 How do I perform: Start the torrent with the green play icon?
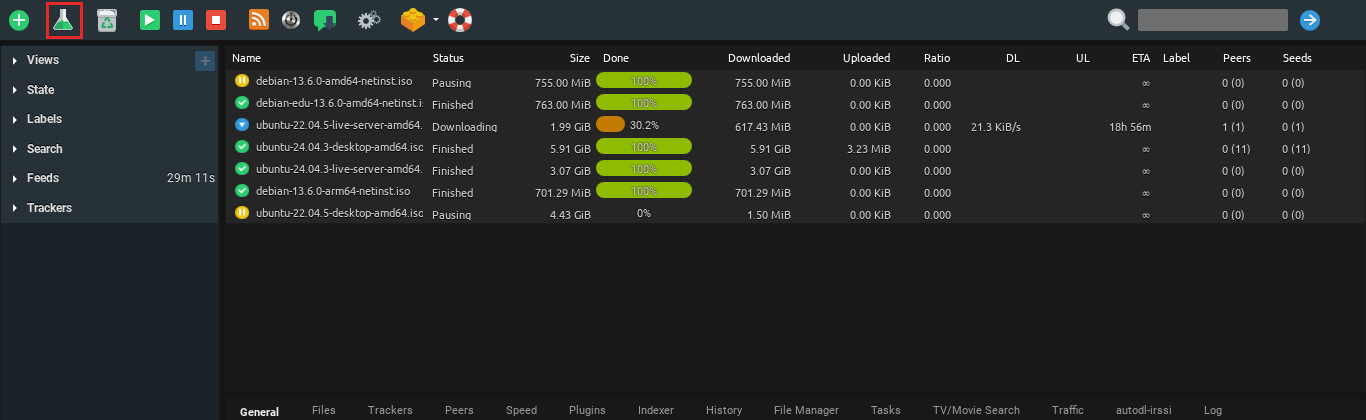[150, 20]
